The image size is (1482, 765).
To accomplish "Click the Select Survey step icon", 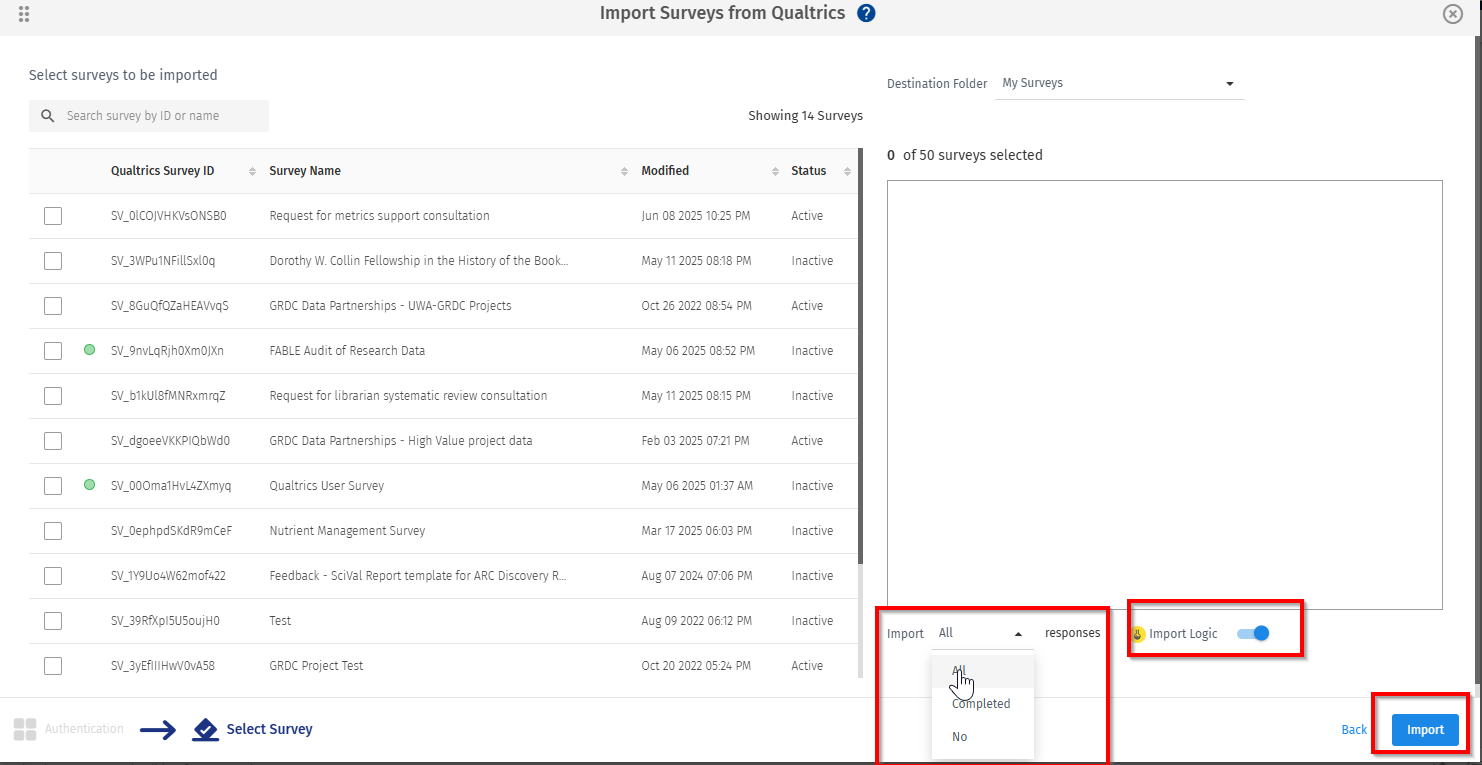I will coord(205,729).
